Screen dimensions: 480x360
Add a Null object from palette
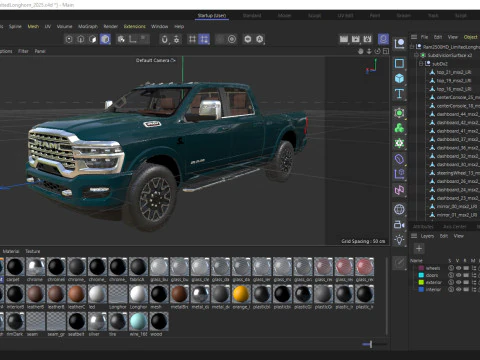pos(399,43)
